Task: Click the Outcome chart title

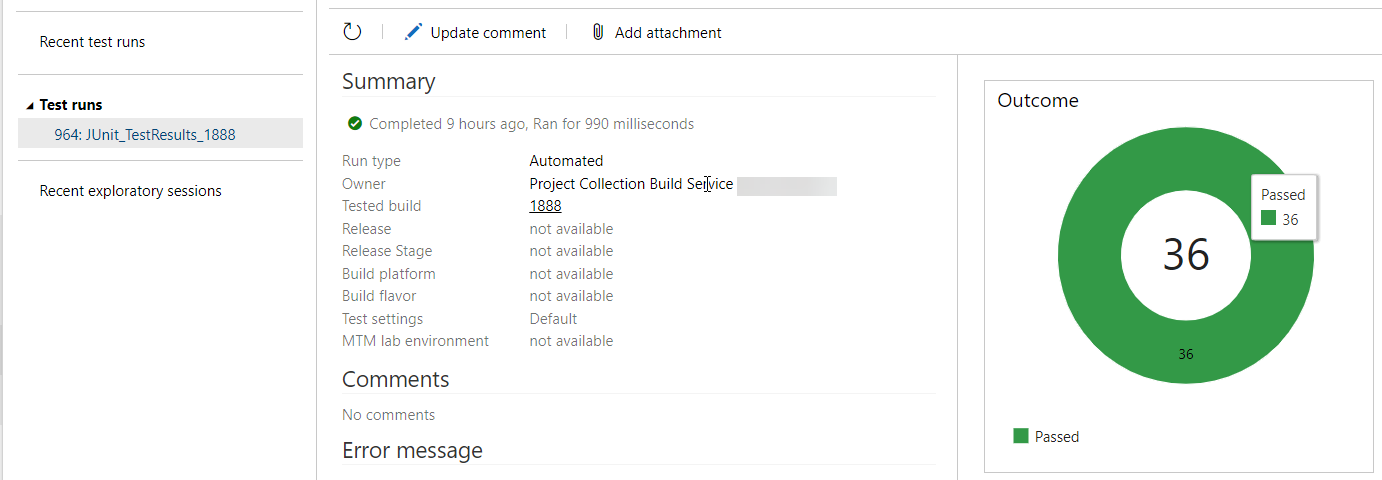Action: [1038, 101]
